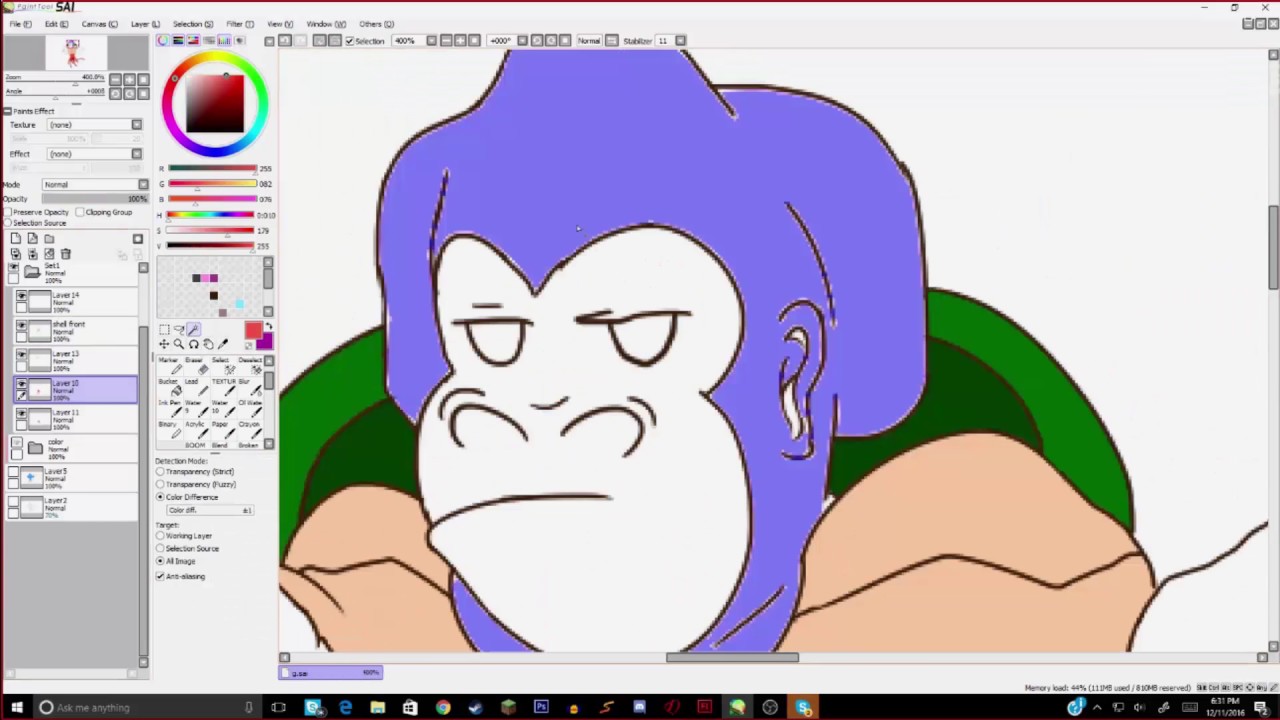This screenshot has height=720, width=1280.
Task: Select the color layer folder
Action: click(x=74, y=447)
